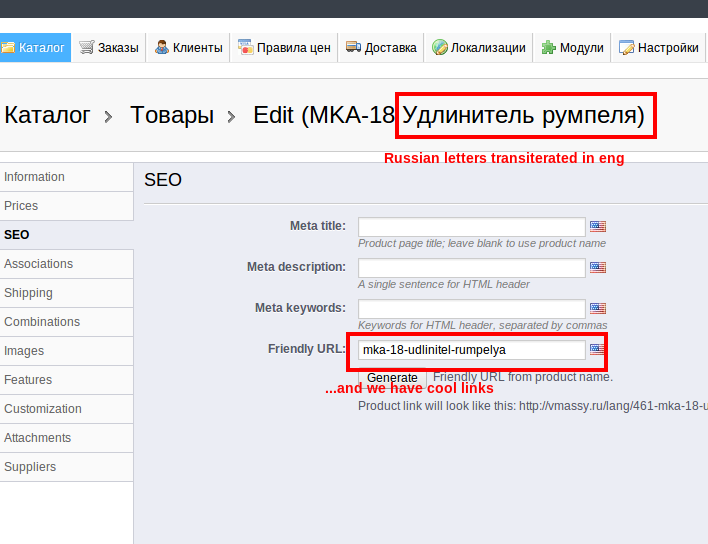Click inside the Friendly URL field
708x544 pixels.
[x=471, y=350]
